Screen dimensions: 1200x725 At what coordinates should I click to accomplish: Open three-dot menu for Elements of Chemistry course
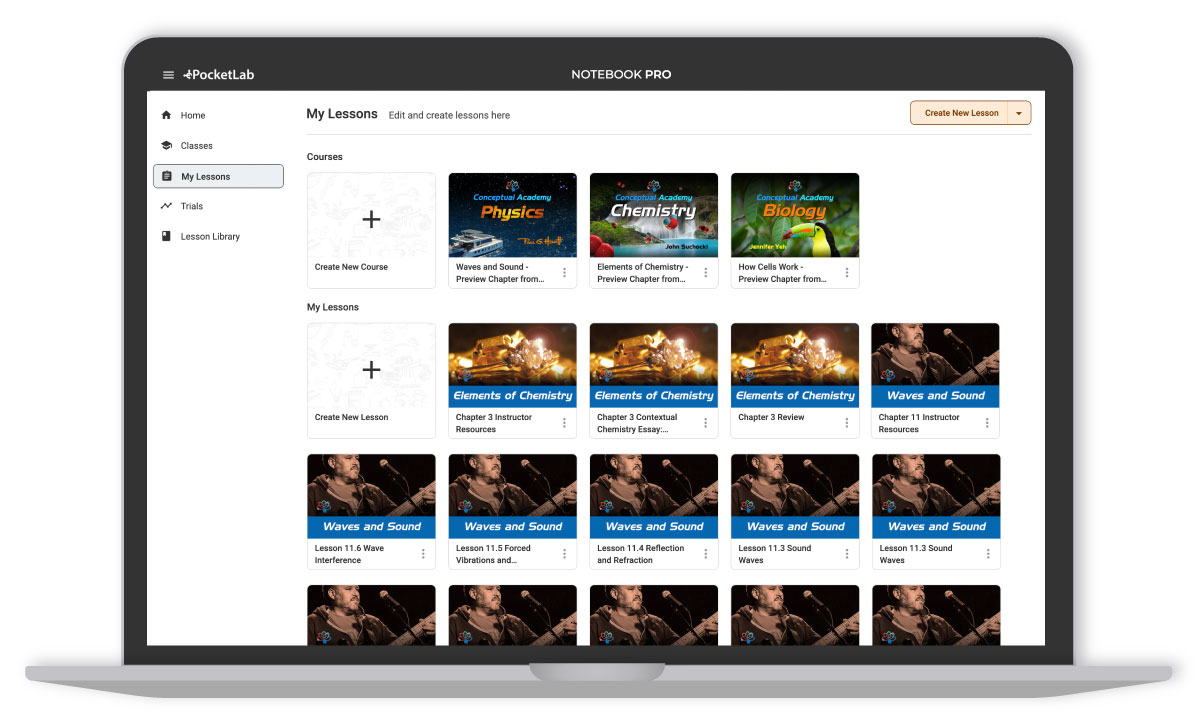705,273
